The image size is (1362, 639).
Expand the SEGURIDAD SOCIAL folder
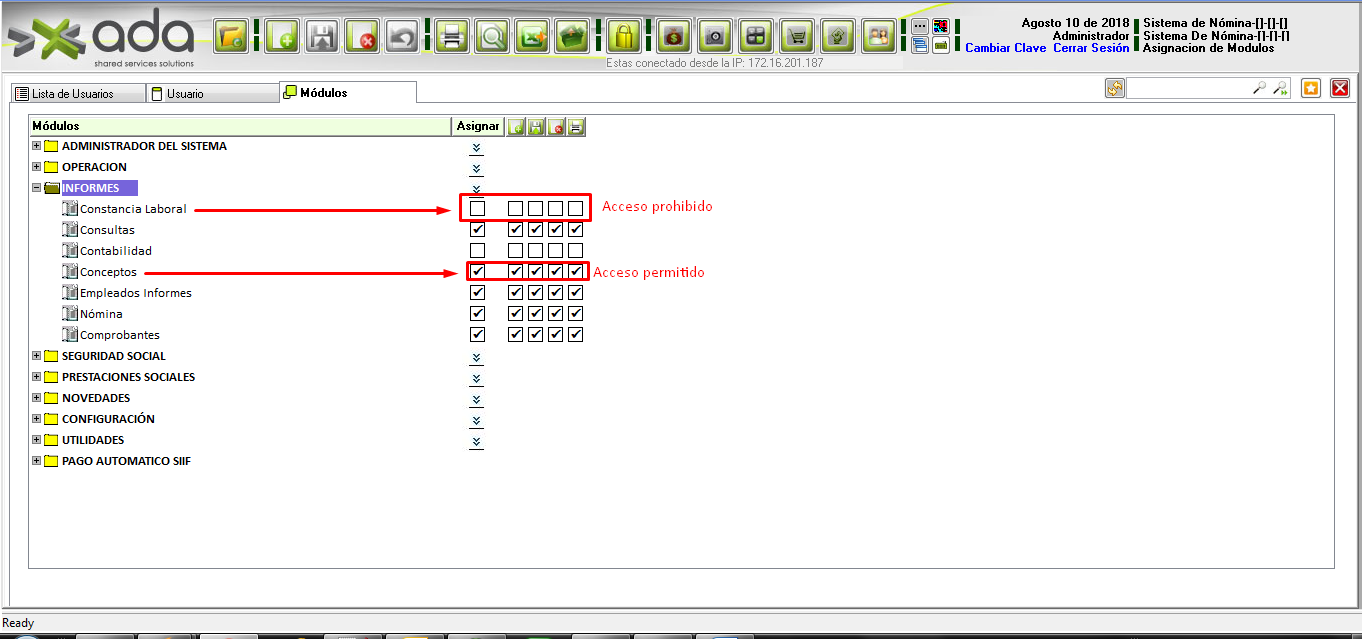(37, 356)
